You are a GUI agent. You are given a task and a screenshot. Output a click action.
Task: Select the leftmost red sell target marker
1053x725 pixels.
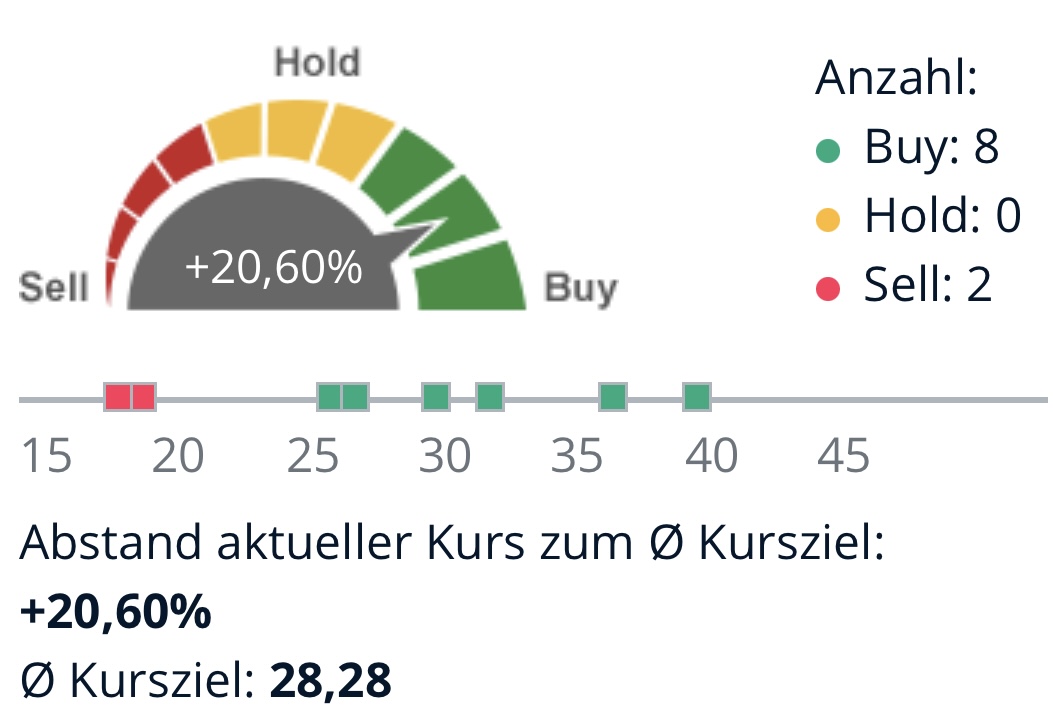(119, 397)
